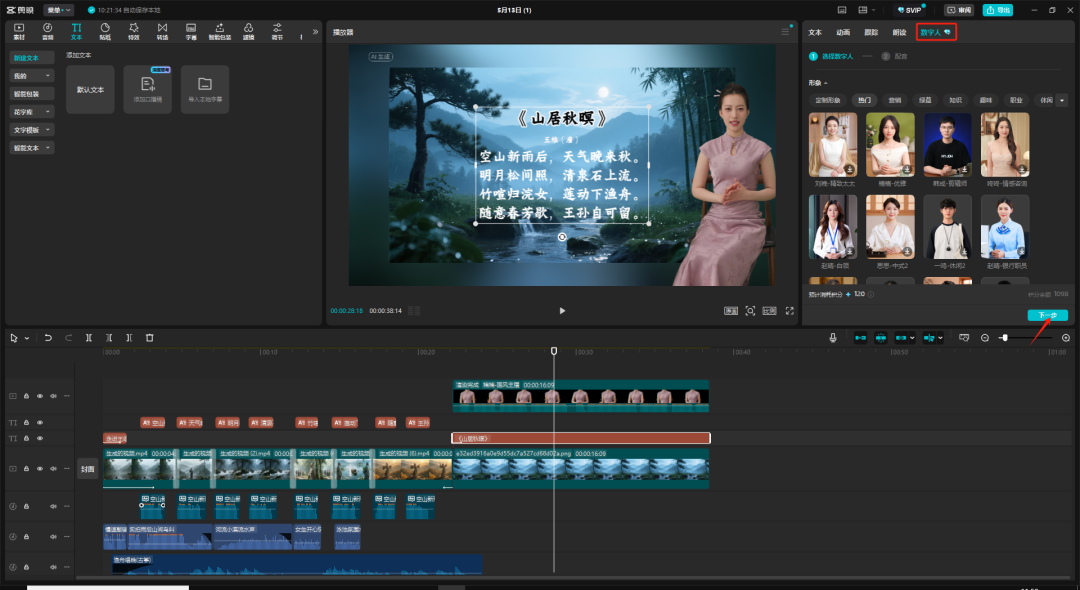Adjust the timeline zoom slider
The width and height of the screenshot is (1080, 590).
[x=1004, y=338]
